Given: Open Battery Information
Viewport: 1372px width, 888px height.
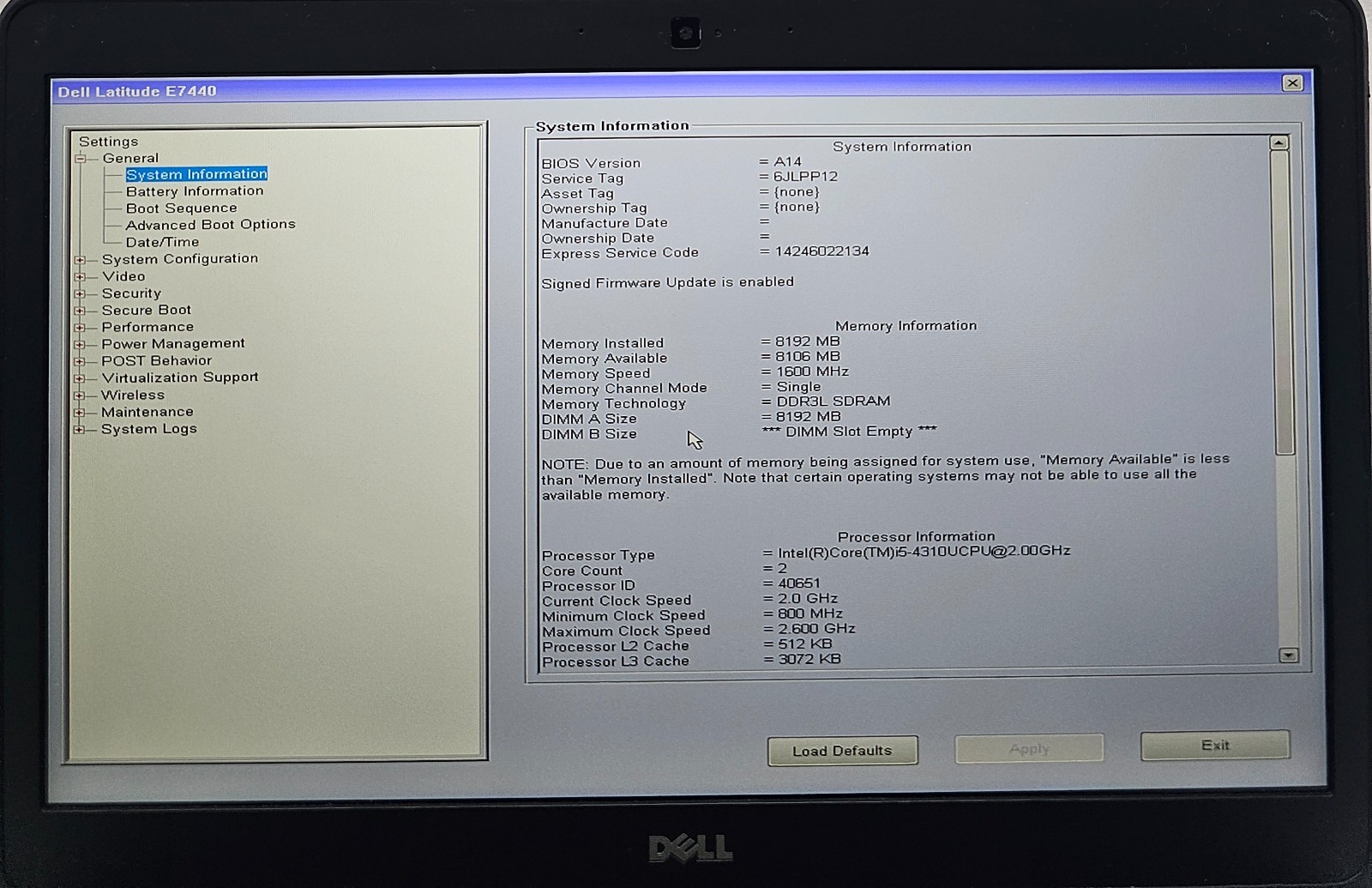Looking at the screenshot, I should coord(195,191).
